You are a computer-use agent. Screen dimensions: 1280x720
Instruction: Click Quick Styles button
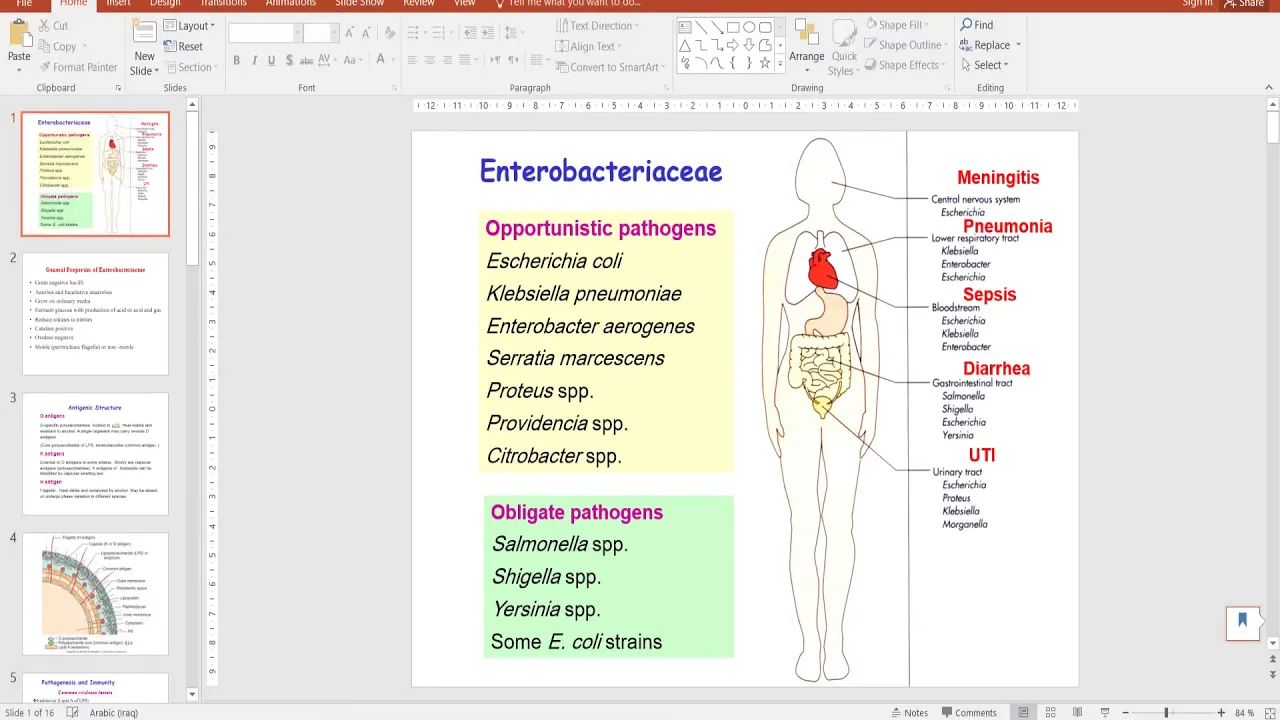click(x=844, y=48)
